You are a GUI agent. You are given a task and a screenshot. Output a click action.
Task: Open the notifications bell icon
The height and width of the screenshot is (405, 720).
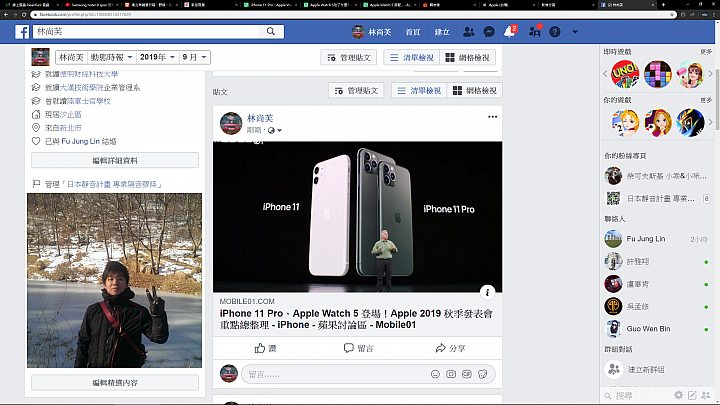509,32
